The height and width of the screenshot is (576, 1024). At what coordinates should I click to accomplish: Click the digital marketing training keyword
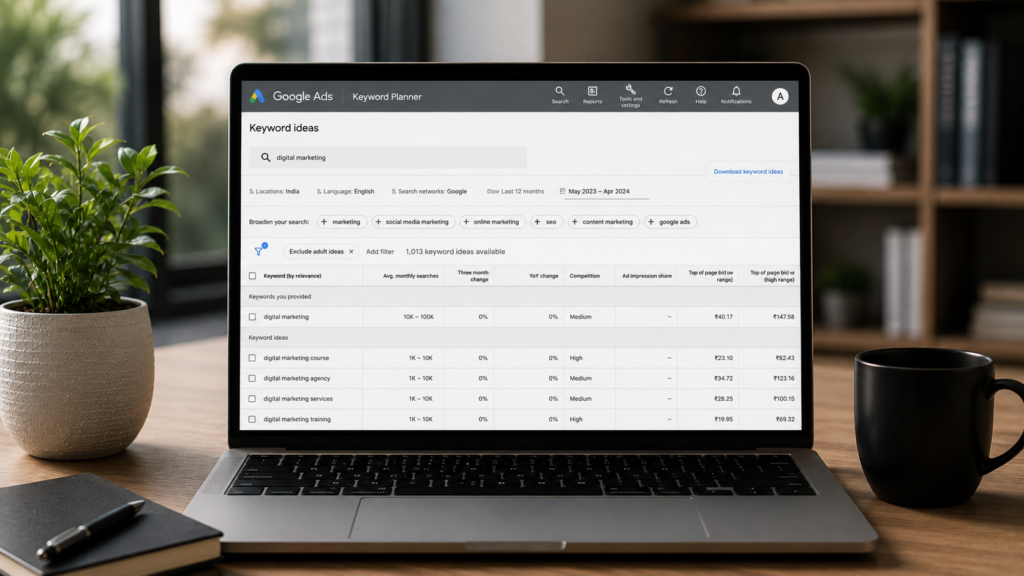(296, 419)
